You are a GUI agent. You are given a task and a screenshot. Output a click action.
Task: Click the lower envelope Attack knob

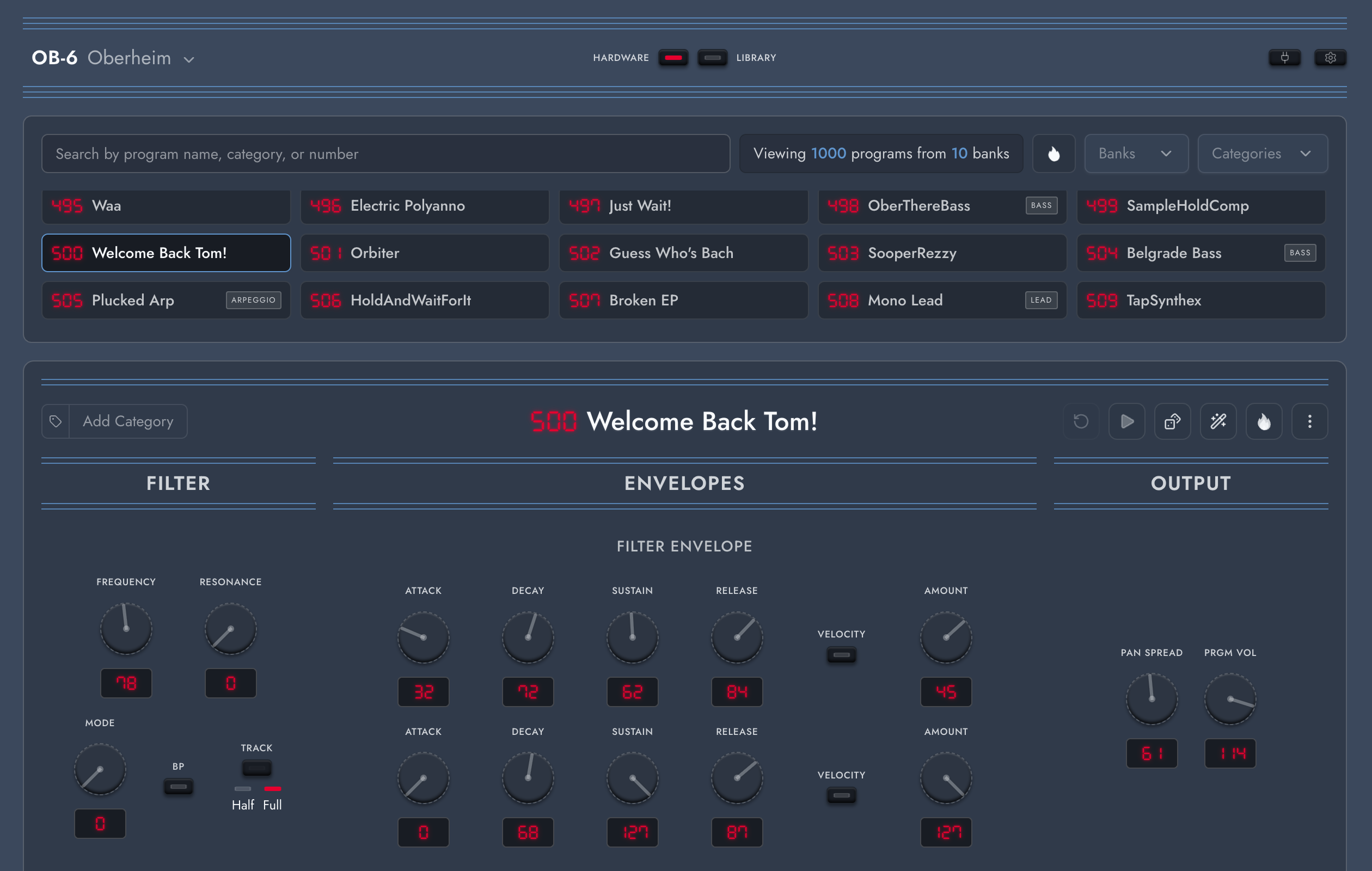(423, 777)
